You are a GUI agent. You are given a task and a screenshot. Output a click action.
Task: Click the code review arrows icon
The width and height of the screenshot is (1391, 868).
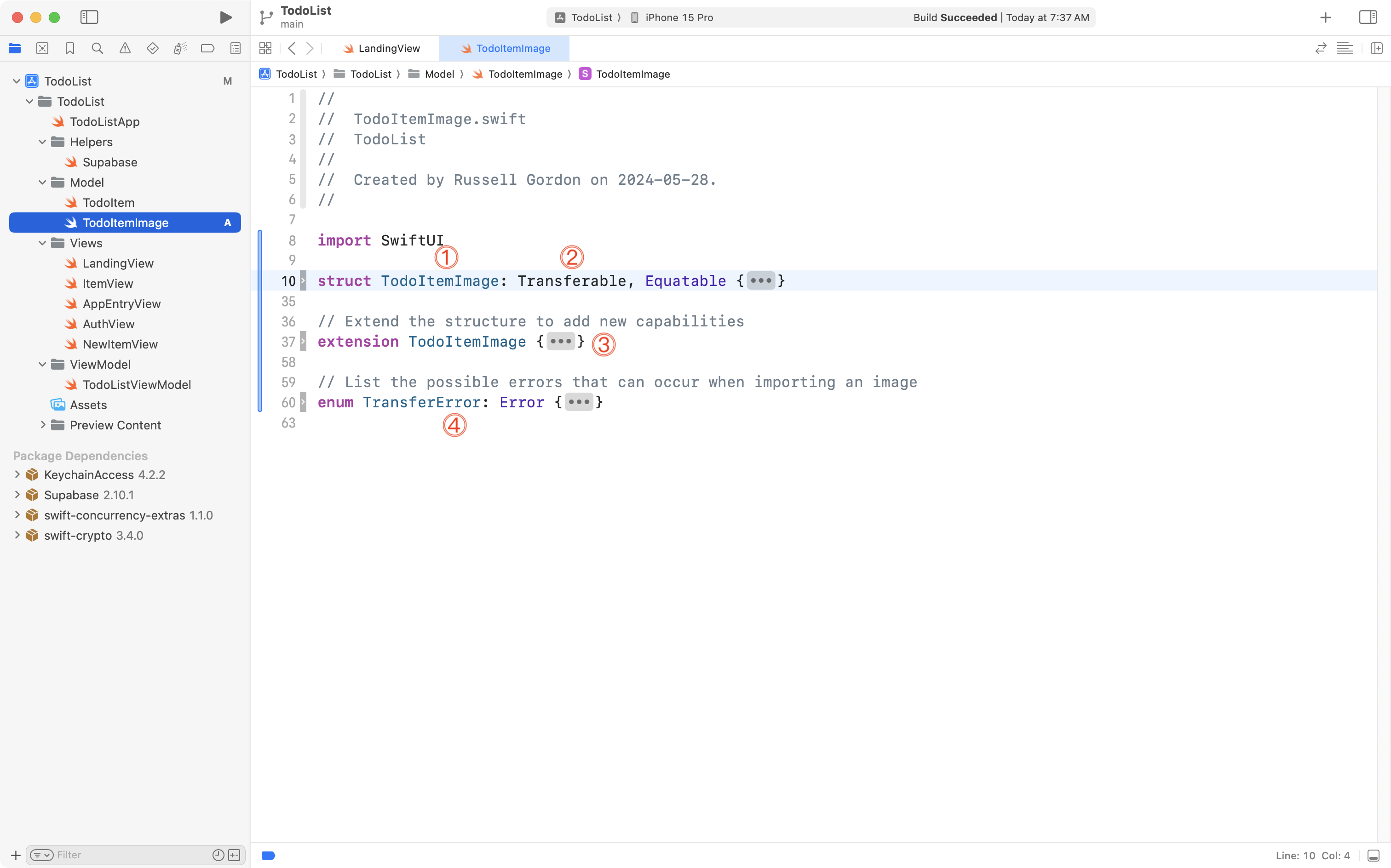[1321, 48]
